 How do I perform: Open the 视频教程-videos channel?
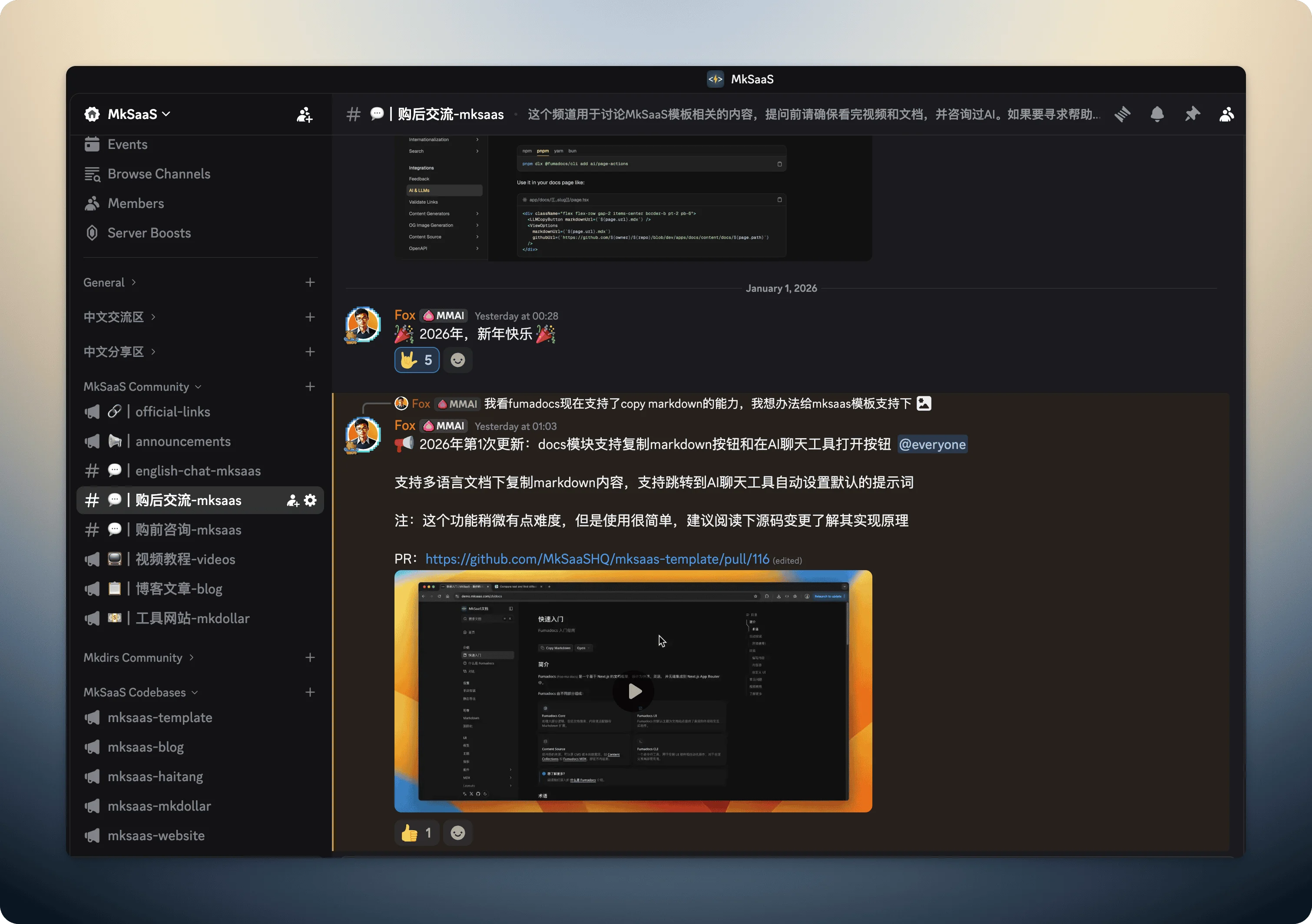point(200,559)
